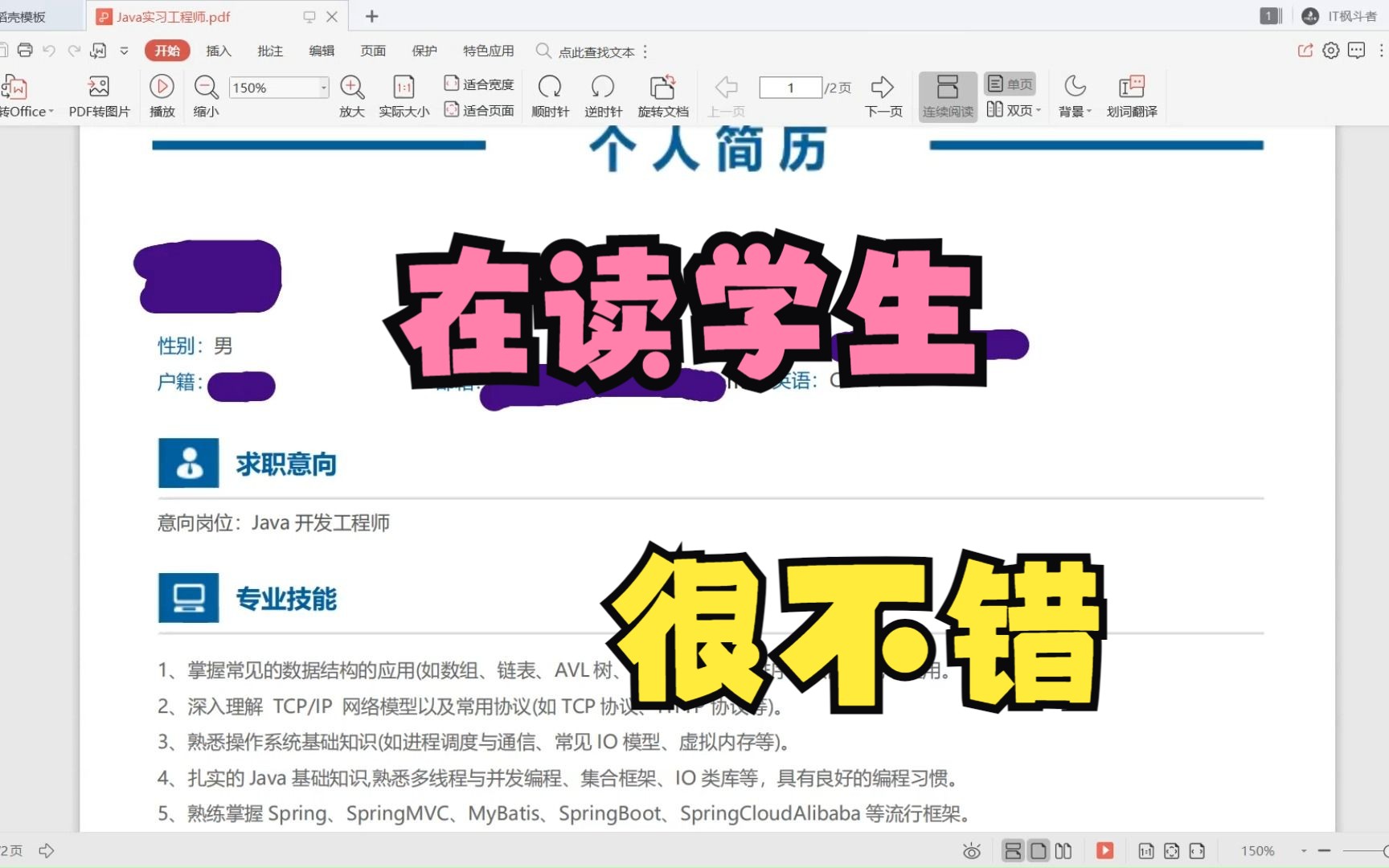This screenshot has width=1389, height=868.
Task: Close the Java实习工程师.pdf tab
Action: click(x=332, y=16)
